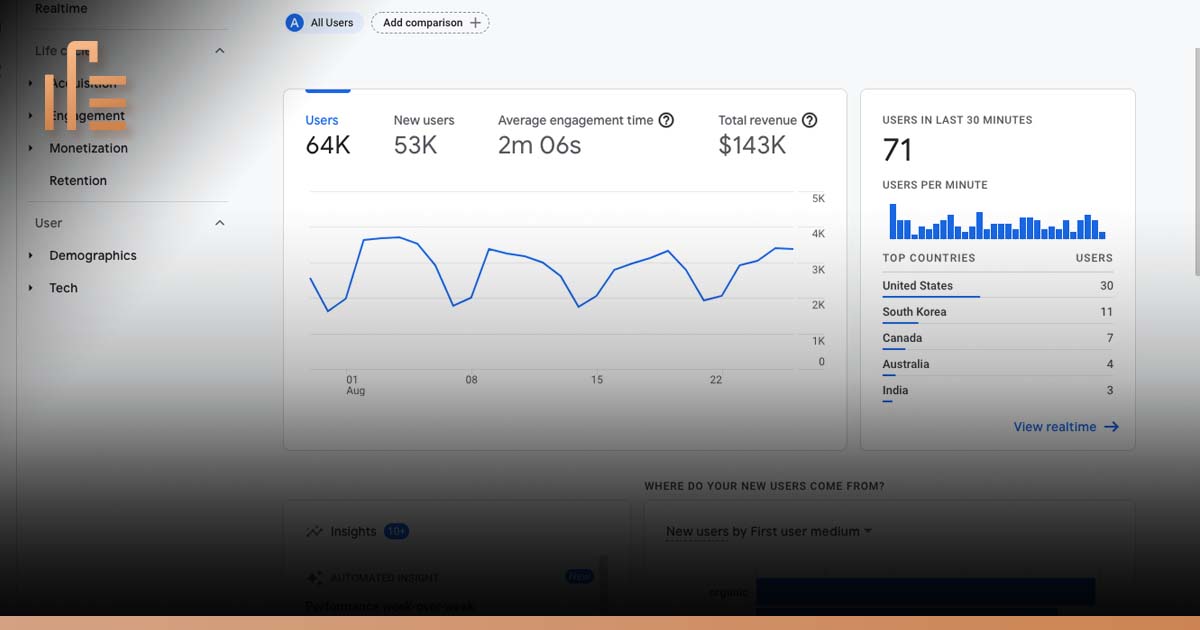Click the All Users 'A' badge
The image size is (1200, 630).
(294, 23)
